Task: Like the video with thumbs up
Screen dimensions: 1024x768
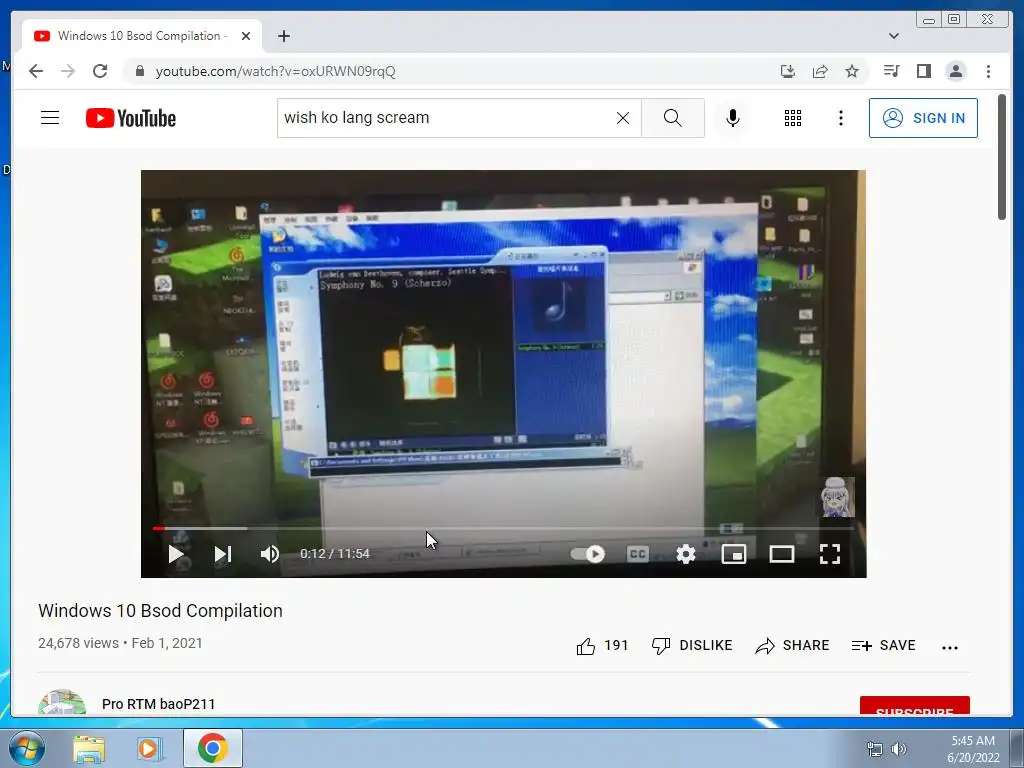Action: tap(602, 646)
